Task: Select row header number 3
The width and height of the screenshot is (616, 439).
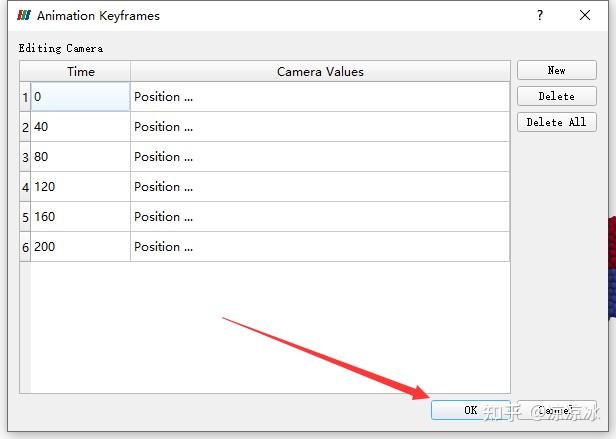Action: (x=25, y=157)
